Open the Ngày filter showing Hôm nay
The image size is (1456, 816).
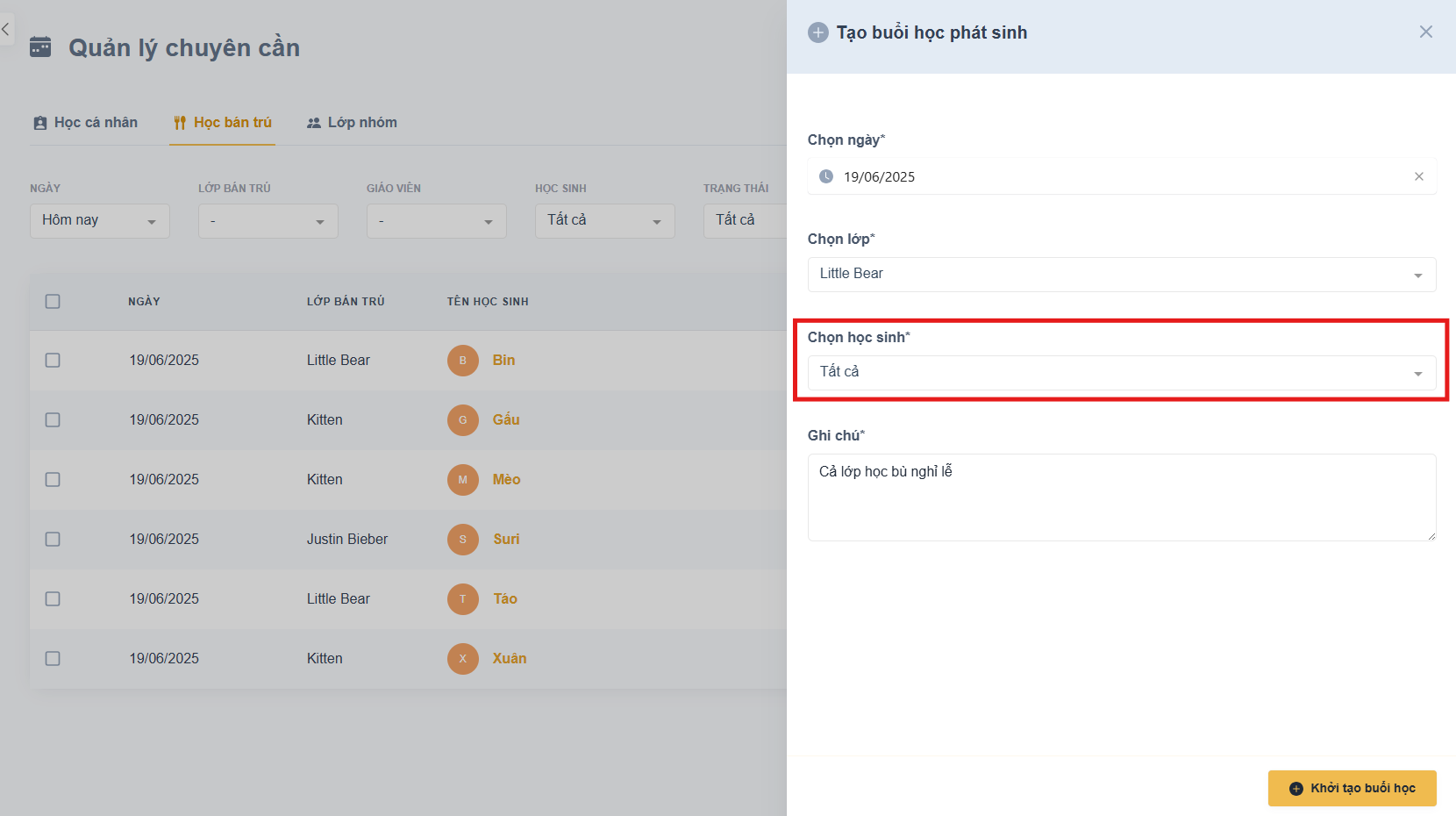pyautogui.click(x=99, y=221)
